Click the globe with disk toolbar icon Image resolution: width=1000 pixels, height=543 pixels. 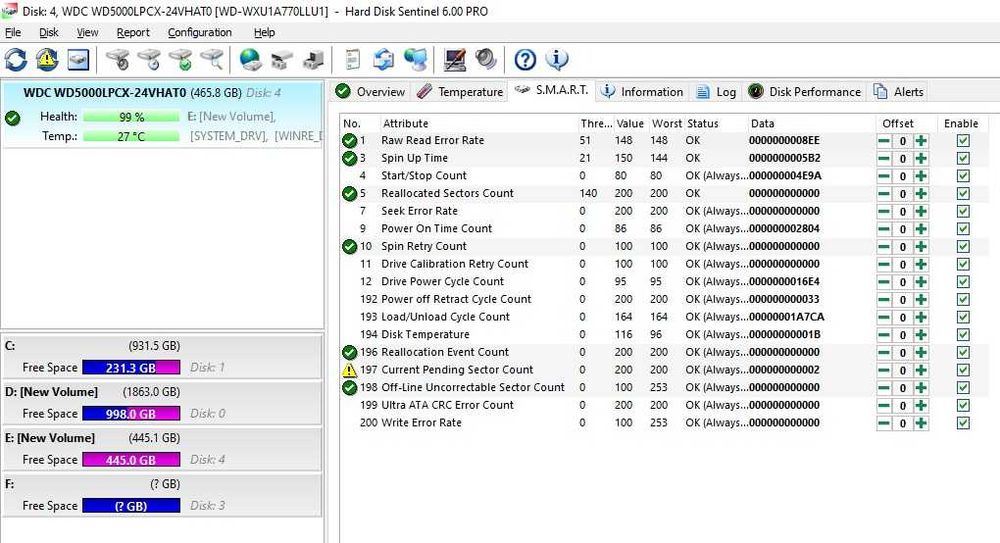point(250,60)
